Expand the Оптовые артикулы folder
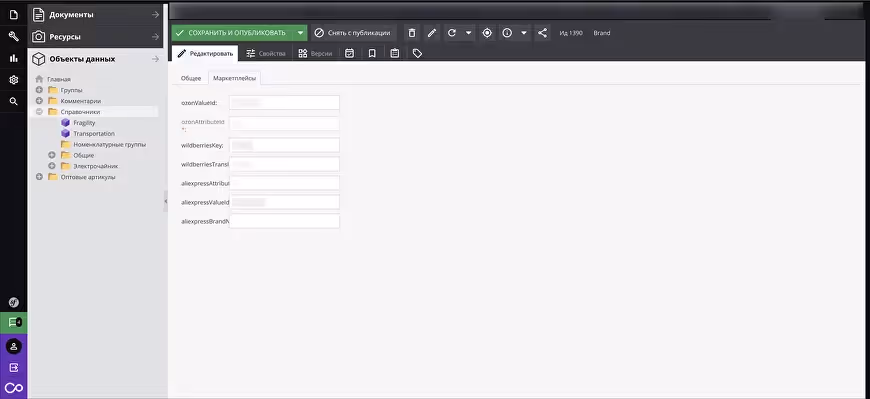 coord(39,177)
